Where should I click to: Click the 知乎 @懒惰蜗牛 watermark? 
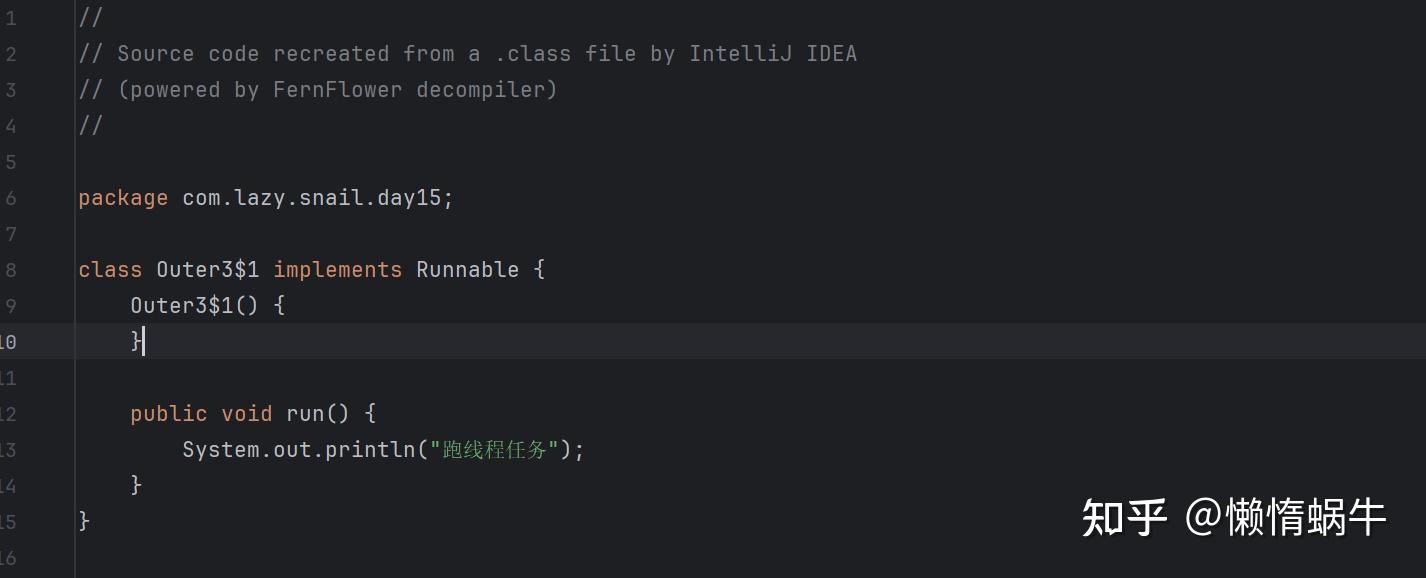coord(1233,518)
